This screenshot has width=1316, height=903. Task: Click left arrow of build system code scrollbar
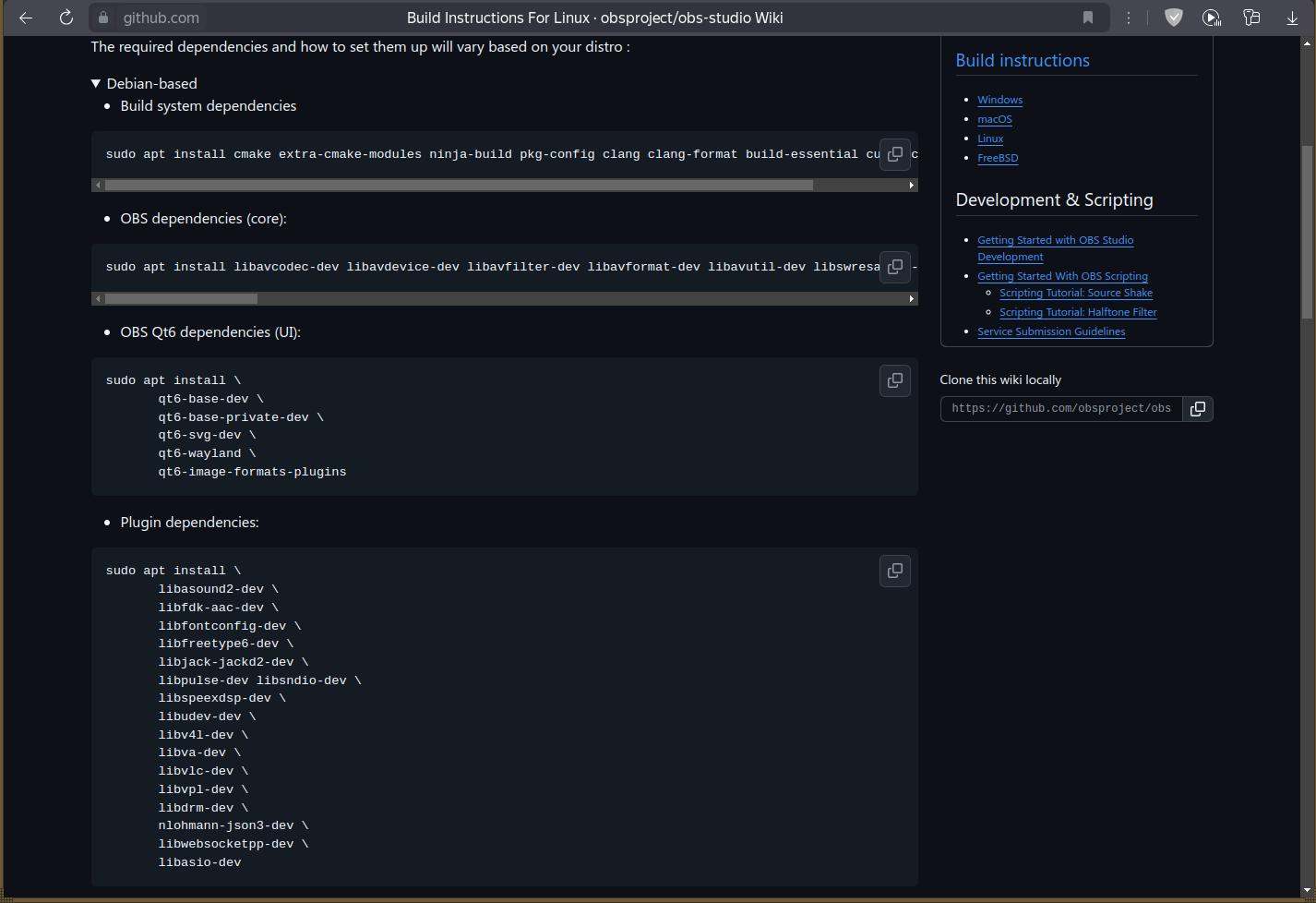[98, 186]
